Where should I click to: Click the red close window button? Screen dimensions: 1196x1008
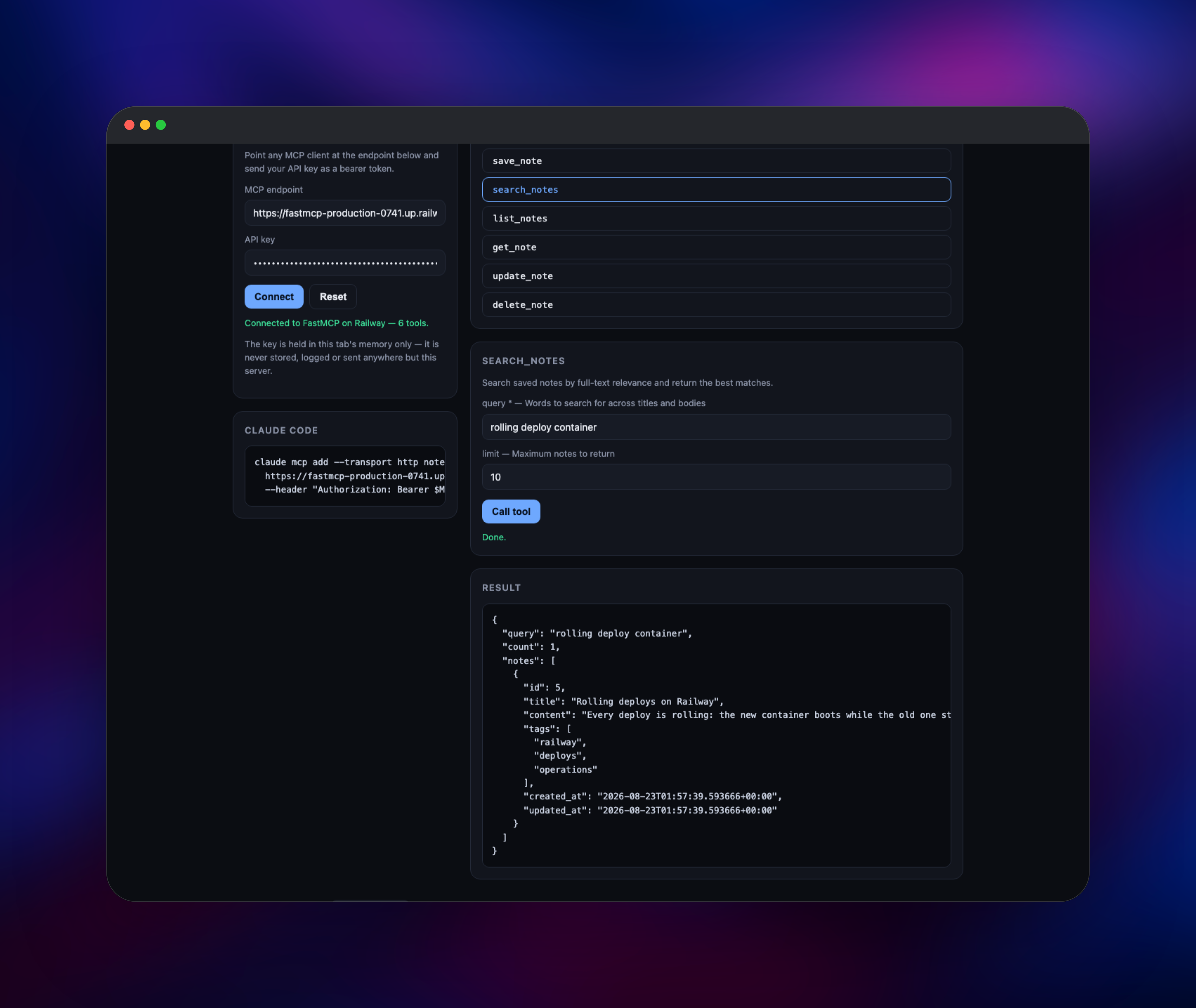(129, 125)
